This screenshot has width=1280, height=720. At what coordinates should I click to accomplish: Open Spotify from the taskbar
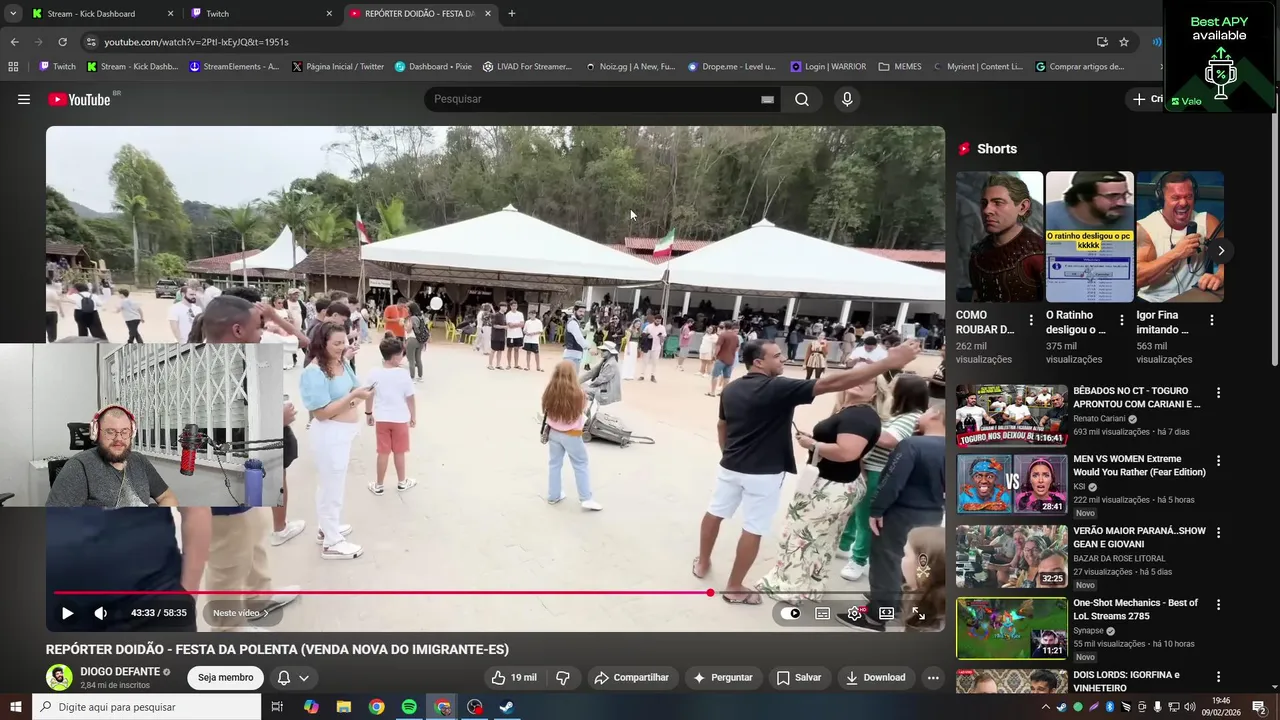(409, 707)
